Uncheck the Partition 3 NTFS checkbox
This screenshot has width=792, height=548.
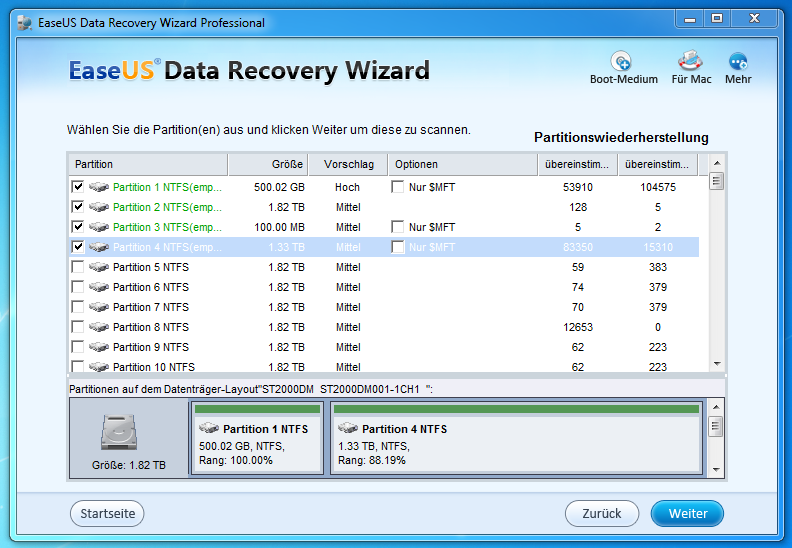78,227
